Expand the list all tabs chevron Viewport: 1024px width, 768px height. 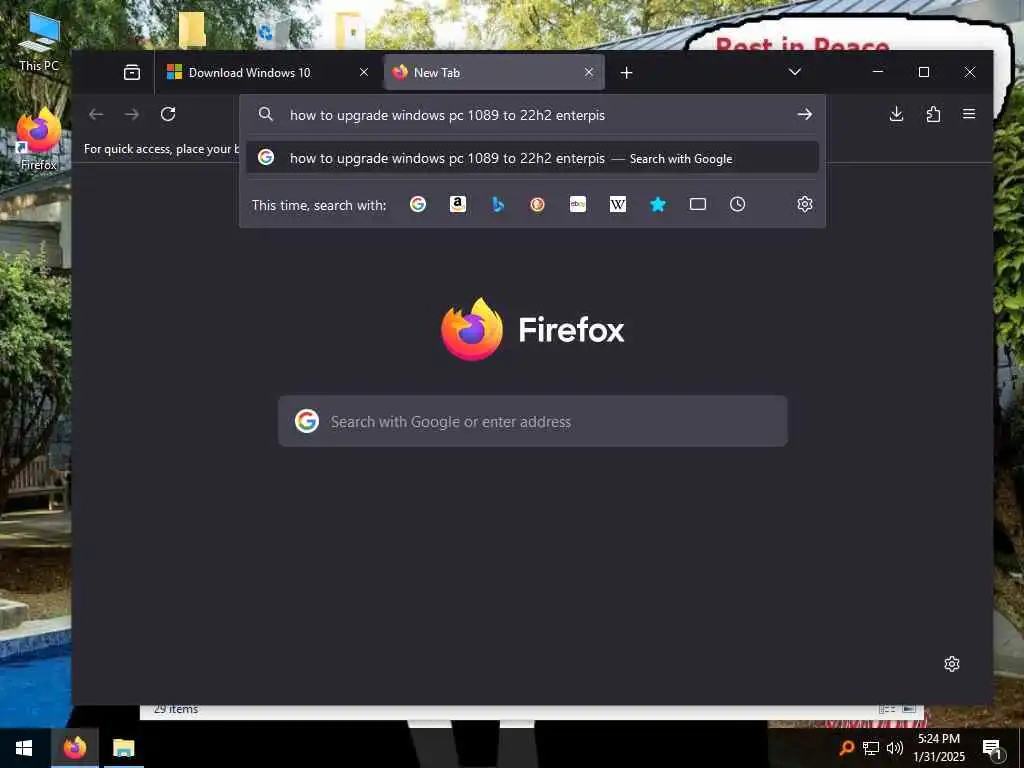(x=795, y=72)
